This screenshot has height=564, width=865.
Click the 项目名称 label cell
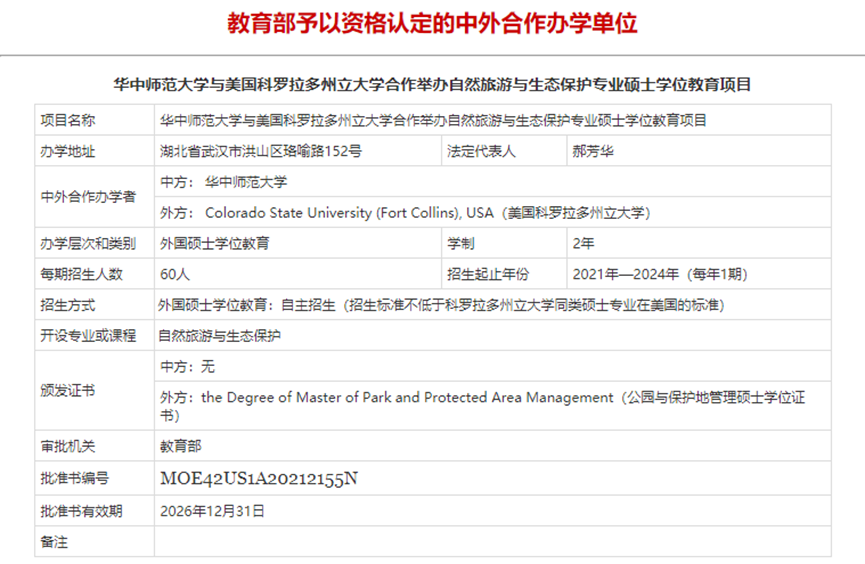pyautogui.click(x=68, y=120)
